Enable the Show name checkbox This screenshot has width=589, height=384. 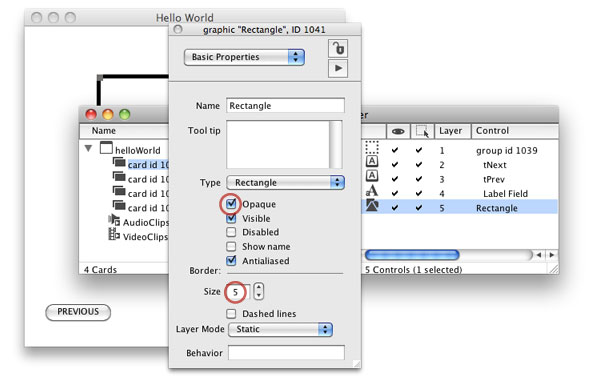[x=231, y=246]
